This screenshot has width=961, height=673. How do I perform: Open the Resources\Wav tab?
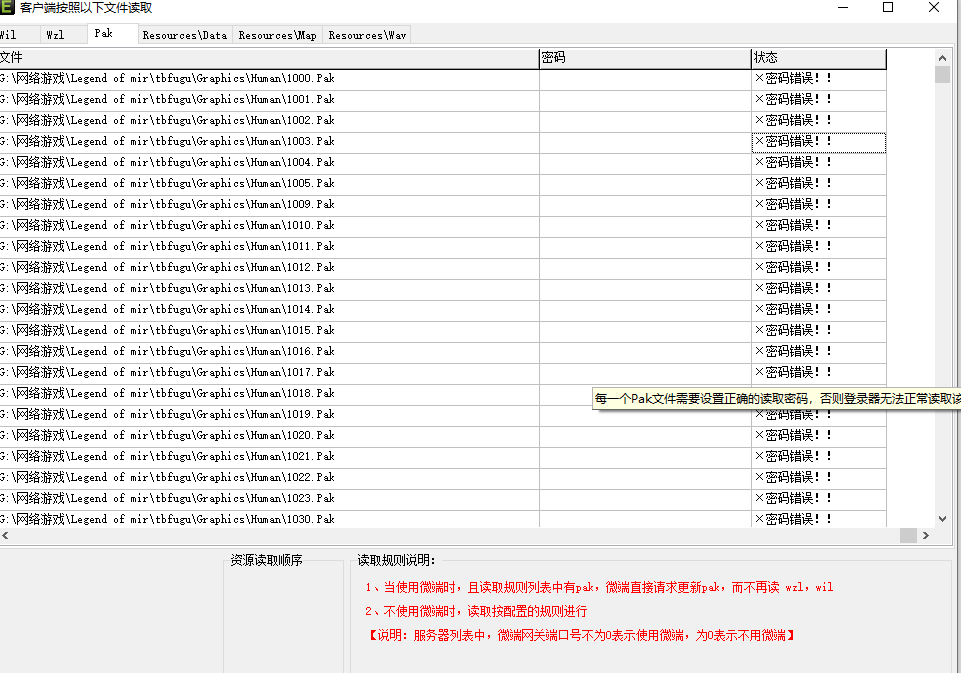pos(367,35)
